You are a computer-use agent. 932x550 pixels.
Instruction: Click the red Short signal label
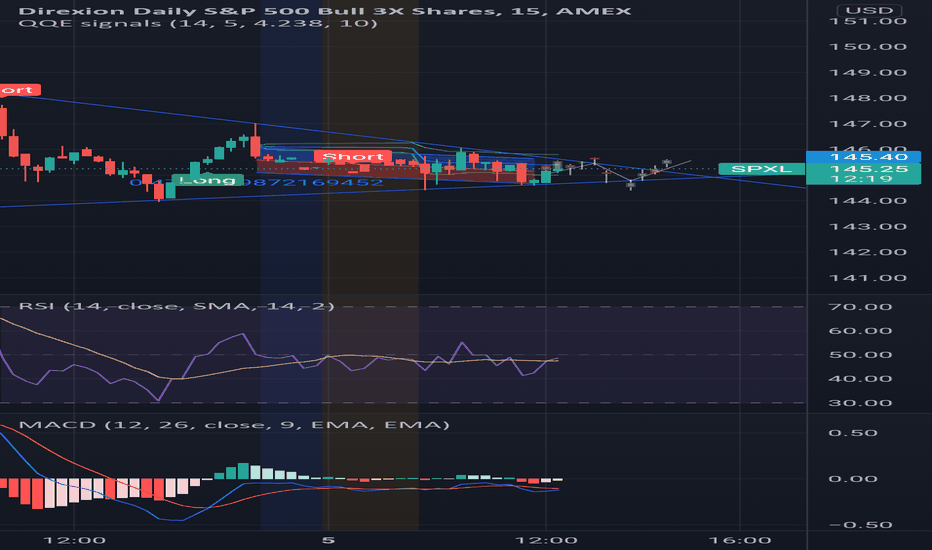353,157
